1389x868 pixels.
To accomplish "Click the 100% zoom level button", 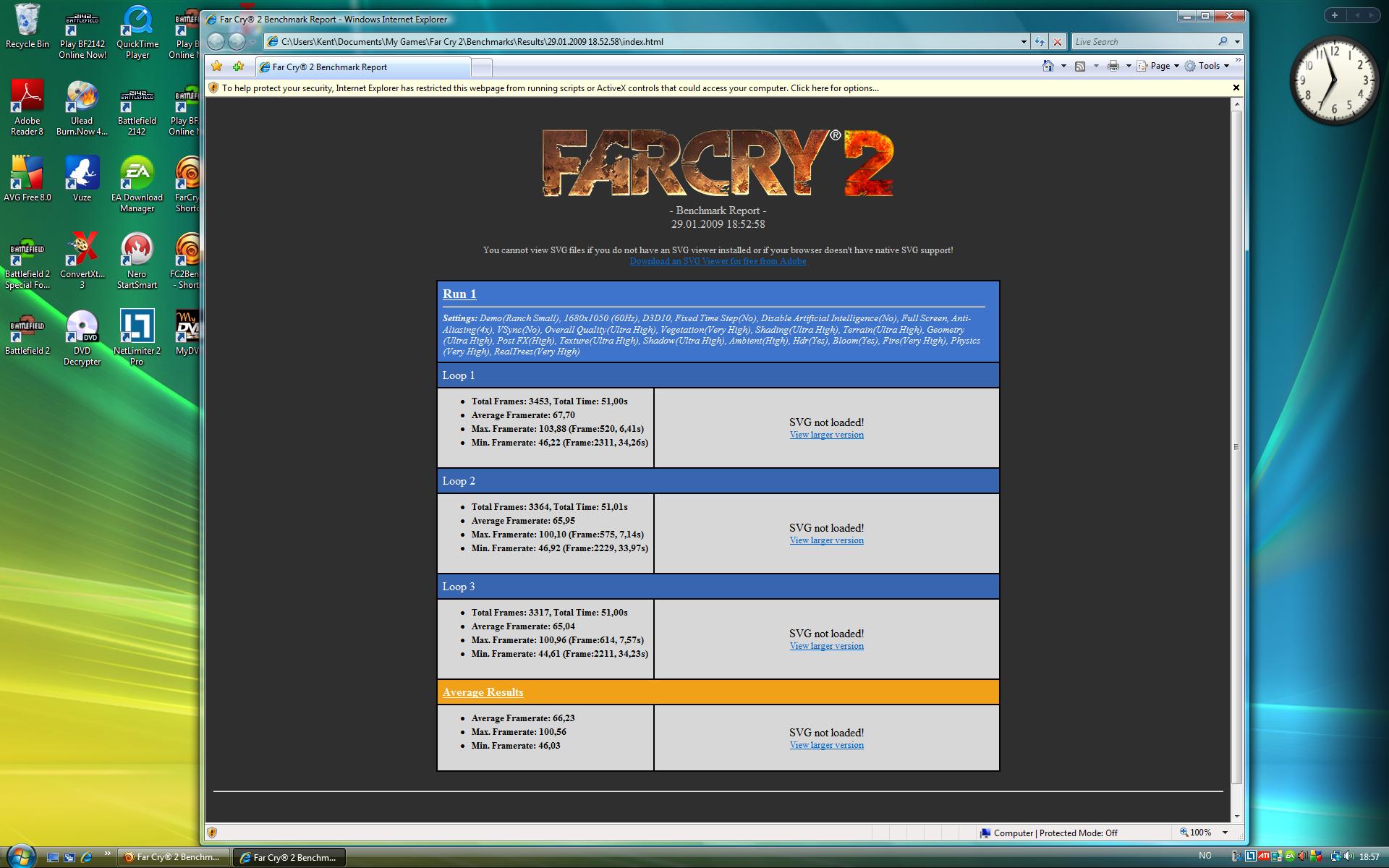I will point(1196,833).
